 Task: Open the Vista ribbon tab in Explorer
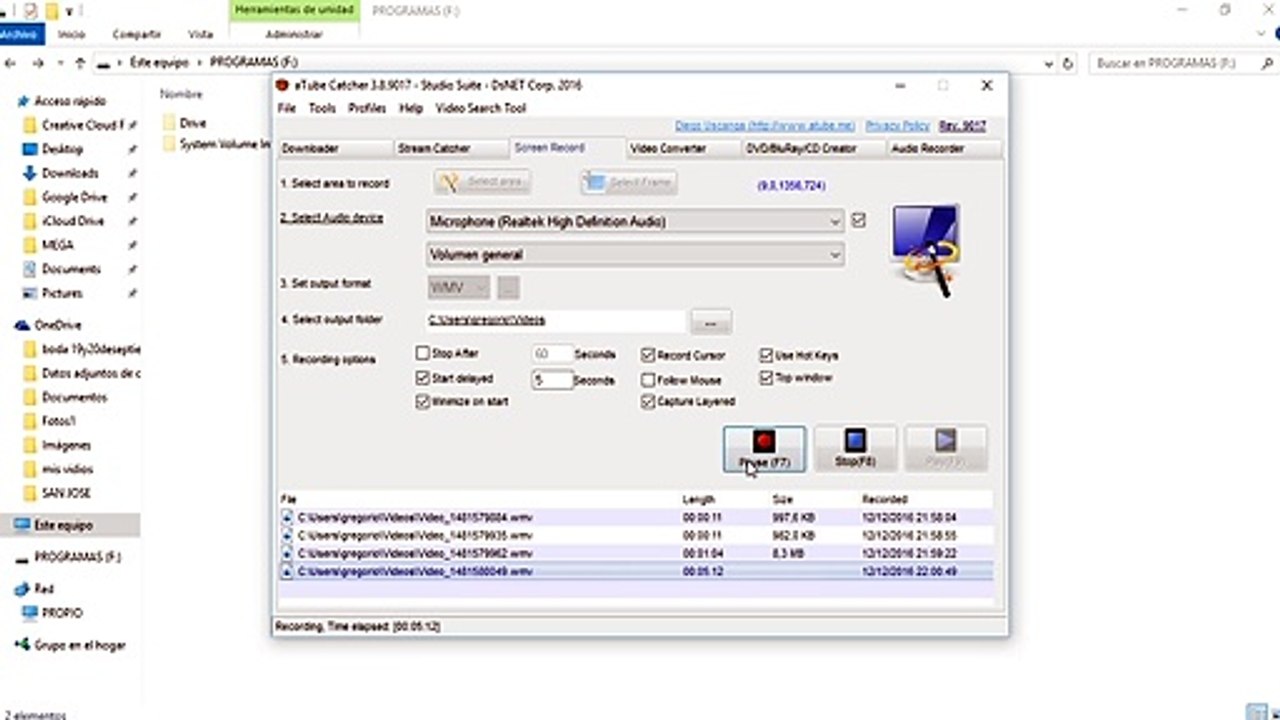point(201,34)
